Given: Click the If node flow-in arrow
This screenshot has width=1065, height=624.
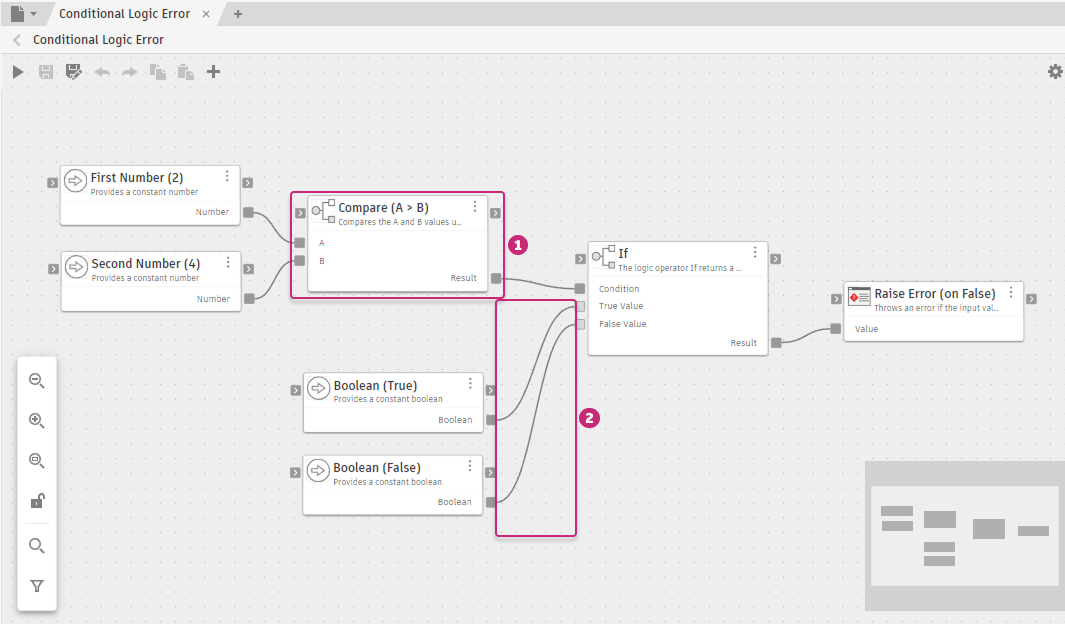Looking at the screenshot, I should tap(580, 259).
